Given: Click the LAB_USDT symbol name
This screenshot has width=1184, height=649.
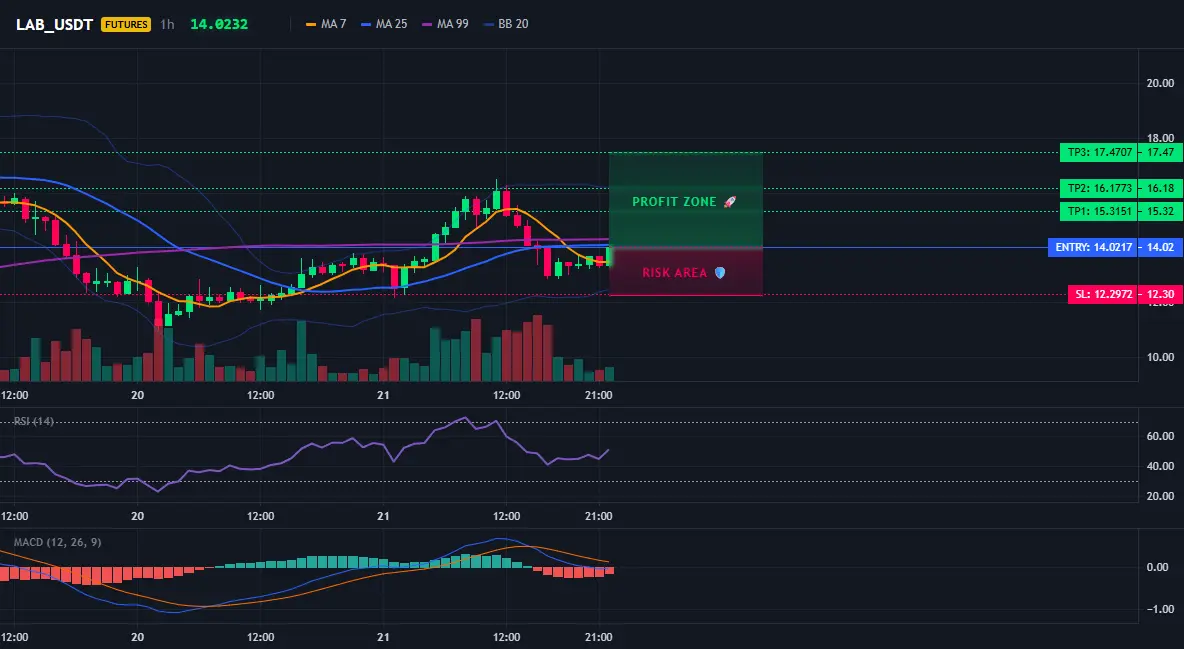Looking at the screenshot, I should pyautogui.click(x=54, y=24).
